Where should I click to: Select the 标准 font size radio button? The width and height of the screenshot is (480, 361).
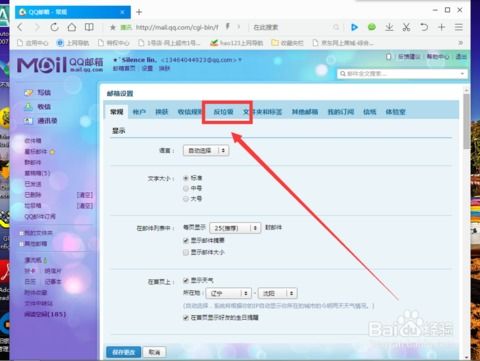[x=186, y=178]
